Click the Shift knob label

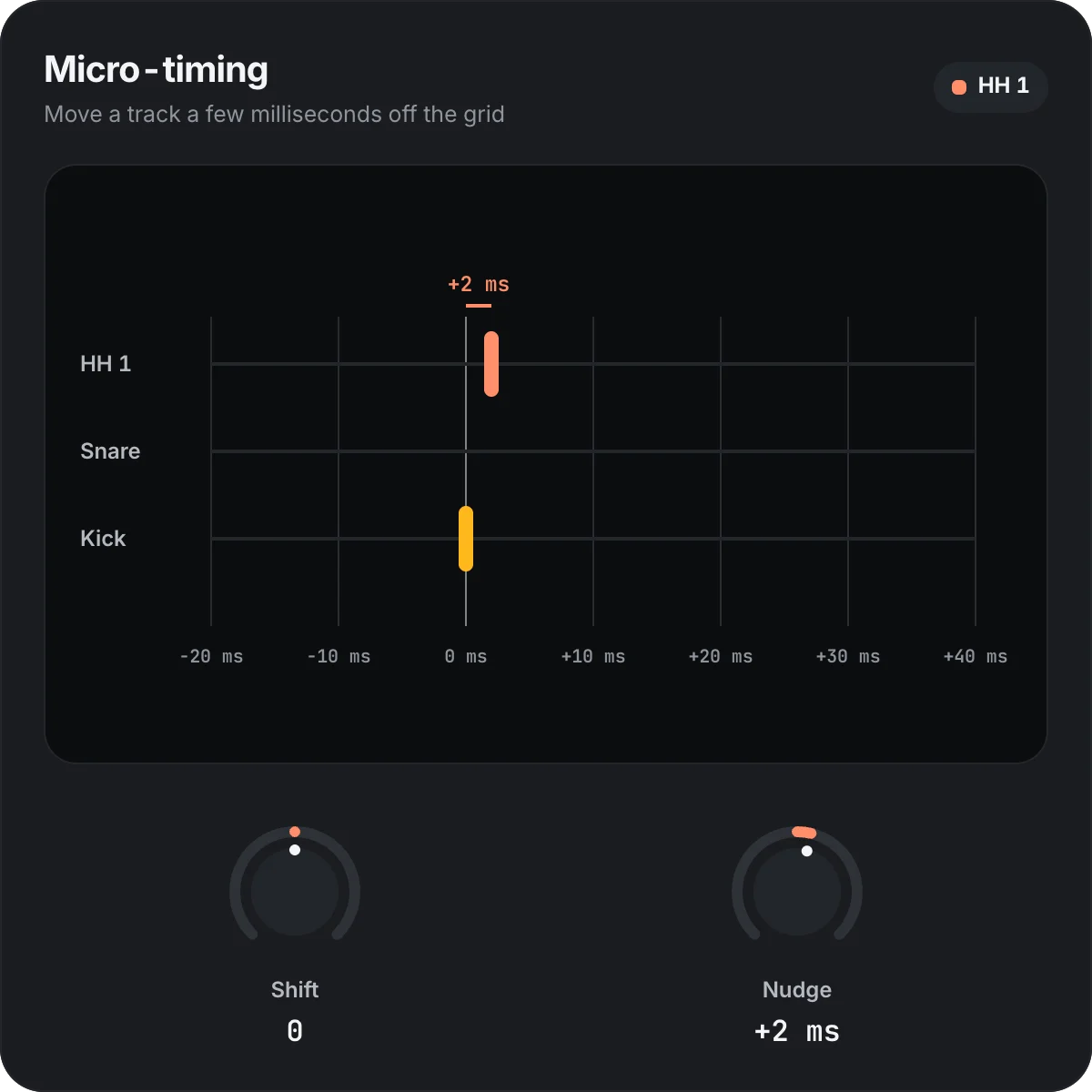[295, 989]
